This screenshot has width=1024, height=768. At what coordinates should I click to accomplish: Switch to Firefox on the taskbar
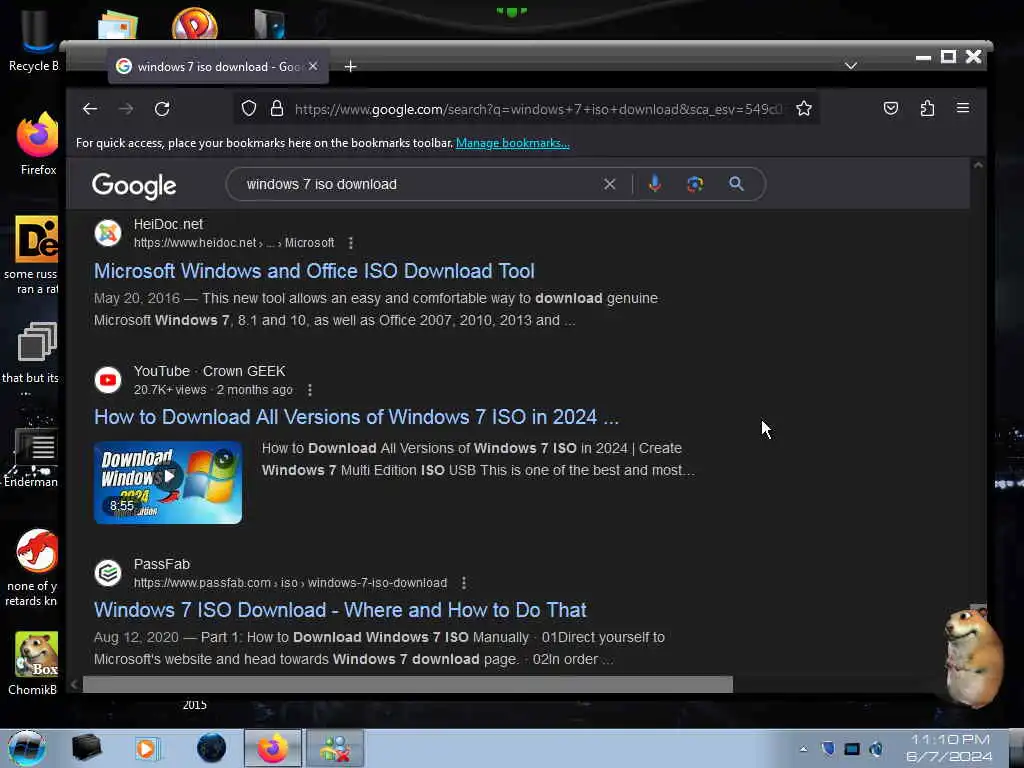(273, 748)
